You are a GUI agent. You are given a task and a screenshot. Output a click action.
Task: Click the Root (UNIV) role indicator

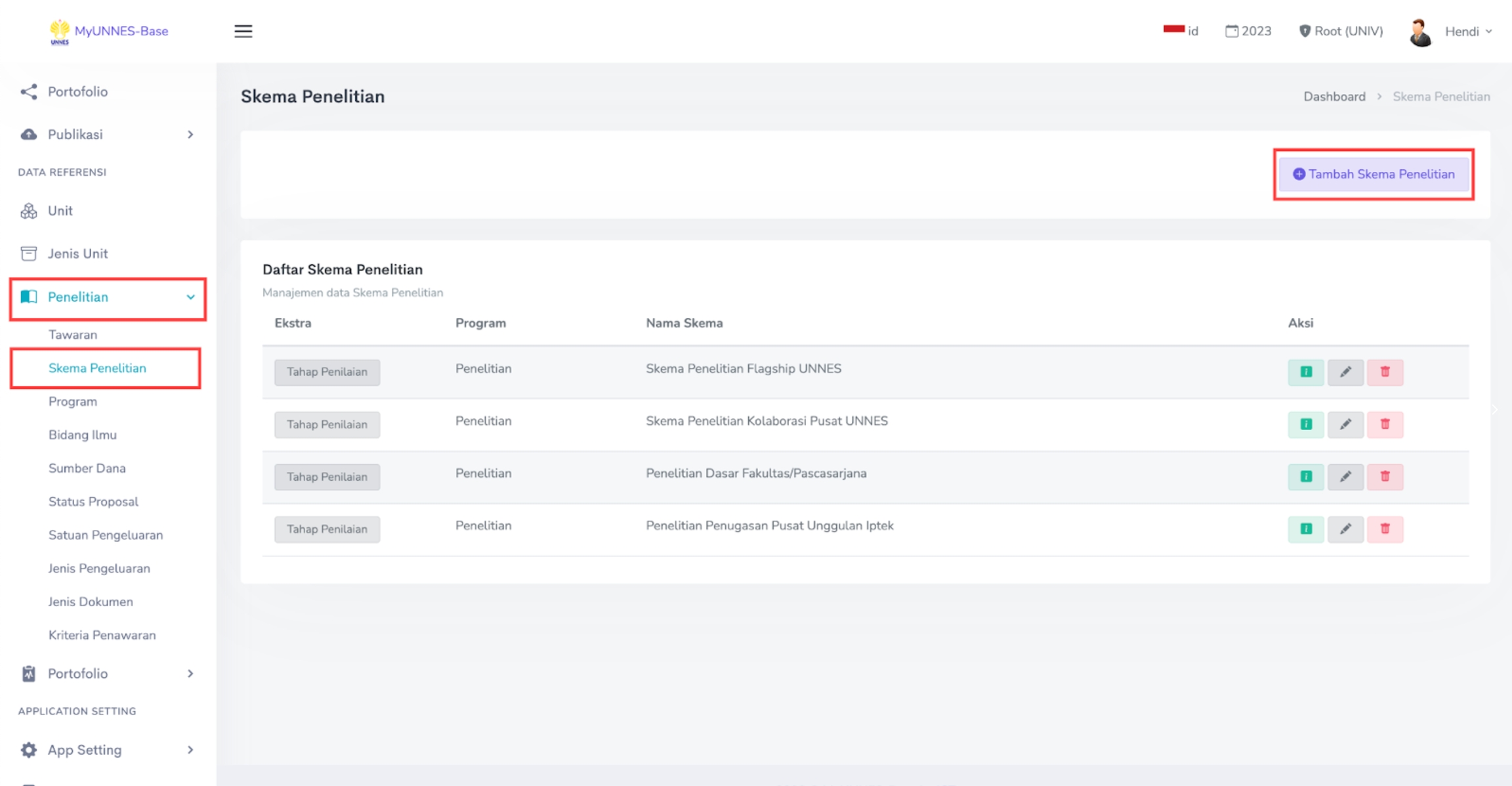click(1341, 31)
